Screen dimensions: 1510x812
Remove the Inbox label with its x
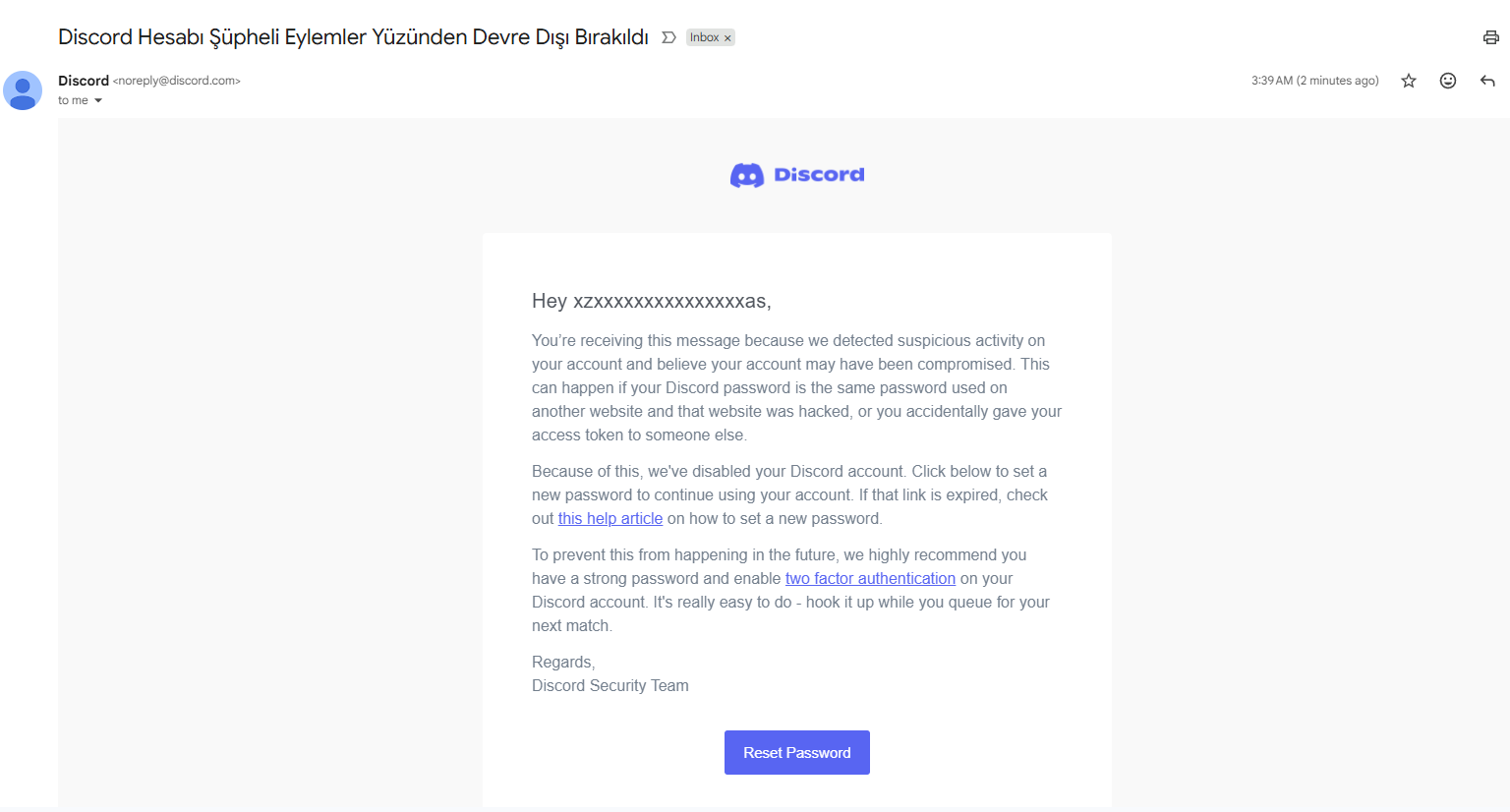[727, 38]
